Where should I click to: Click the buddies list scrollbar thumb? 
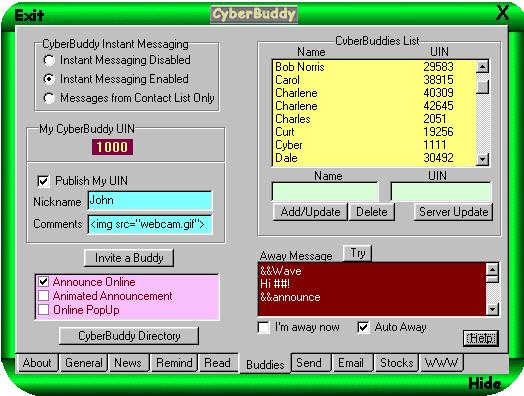coord(482,87)
